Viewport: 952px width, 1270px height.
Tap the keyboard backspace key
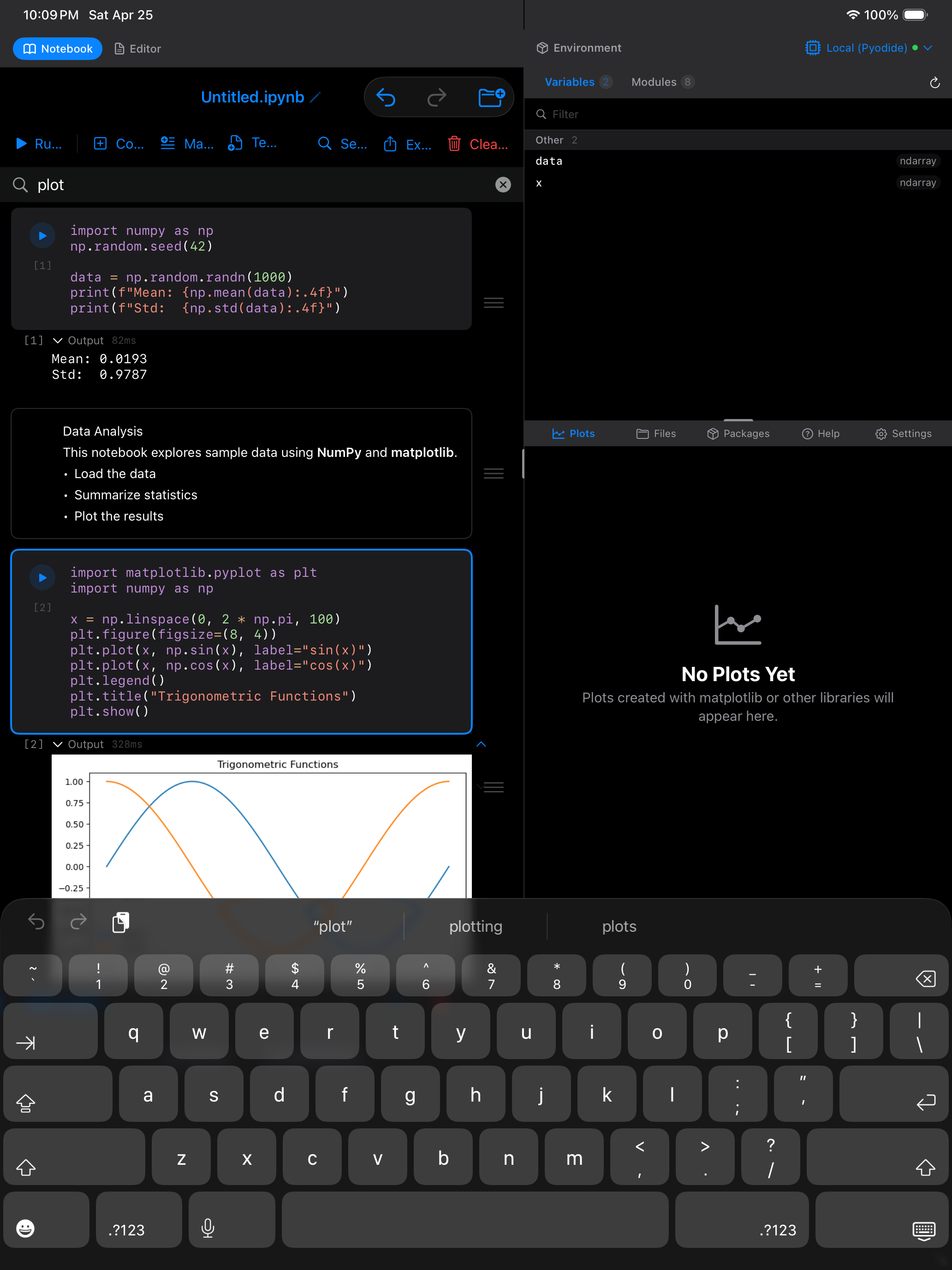[x=901, y=976]
